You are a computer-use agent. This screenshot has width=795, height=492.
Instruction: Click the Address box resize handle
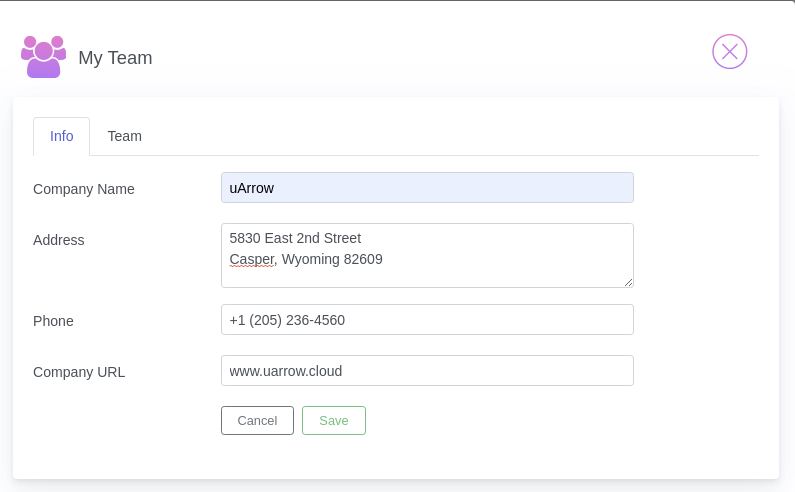pyautogui.click(x=628, y=283)
